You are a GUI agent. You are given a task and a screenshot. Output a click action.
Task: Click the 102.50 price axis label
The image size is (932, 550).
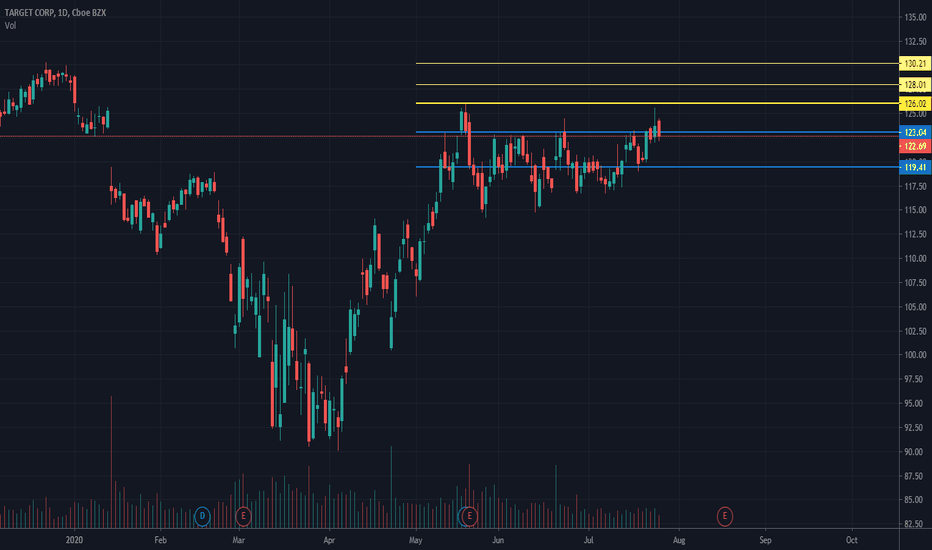[x=915, y=331]
